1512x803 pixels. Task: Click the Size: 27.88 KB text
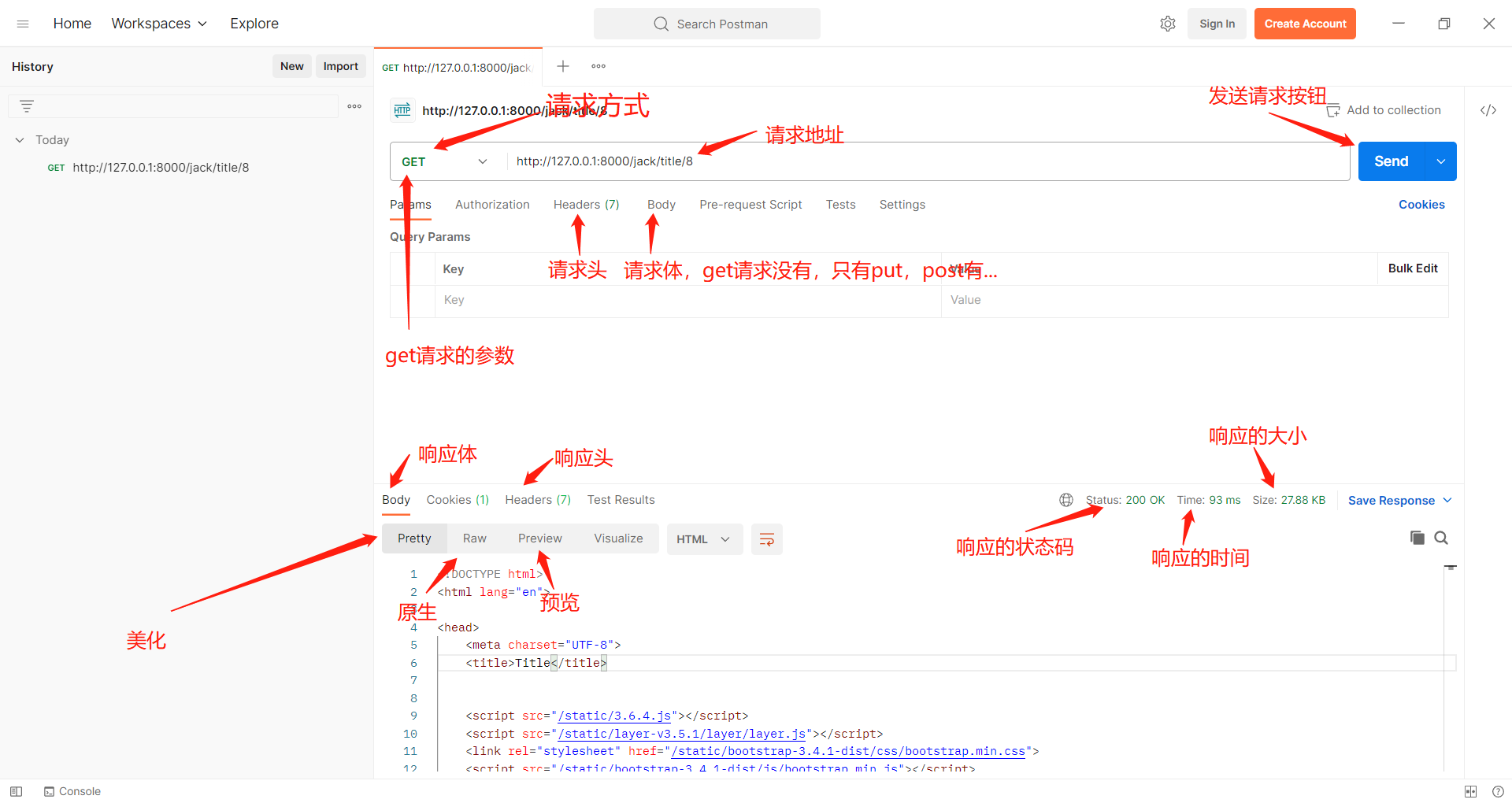(x=1289, y=500)
